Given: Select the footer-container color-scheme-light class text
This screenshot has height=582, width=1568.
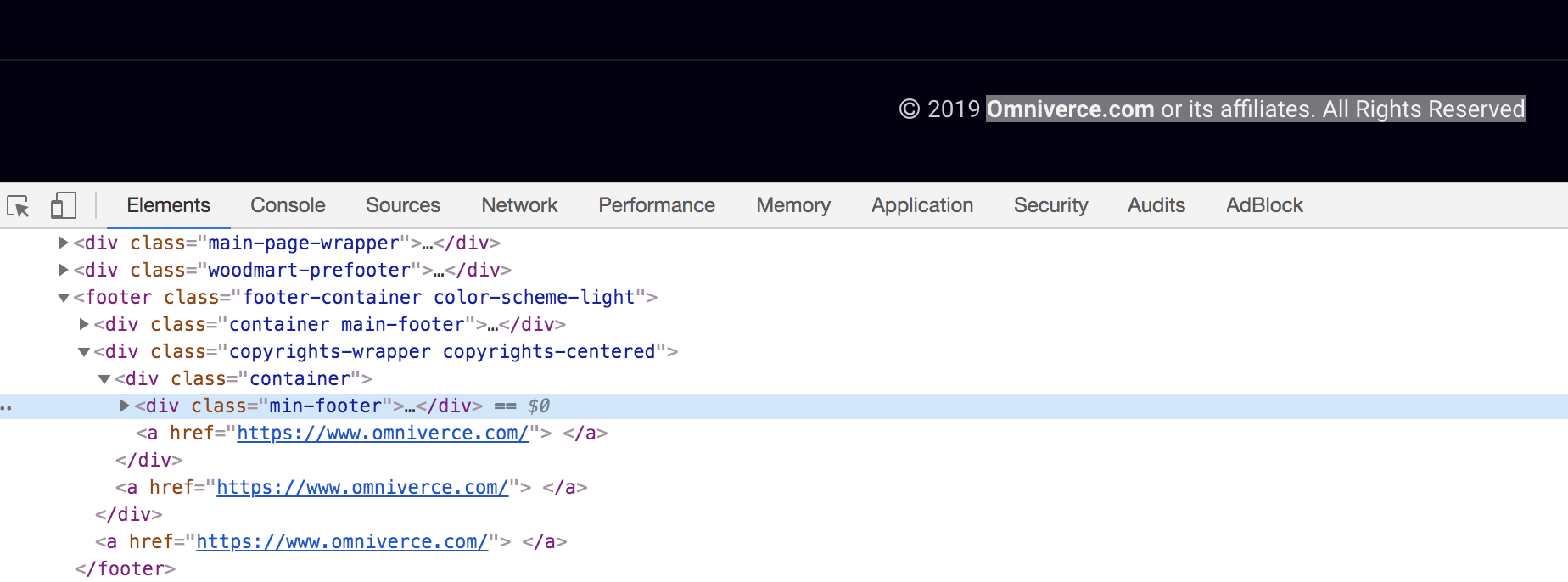Looking at the screenshot, I should coord(439,297).
